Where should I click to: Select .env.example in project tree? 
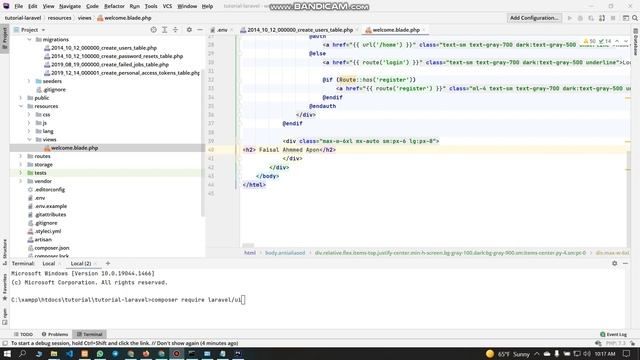pos(51,207)
